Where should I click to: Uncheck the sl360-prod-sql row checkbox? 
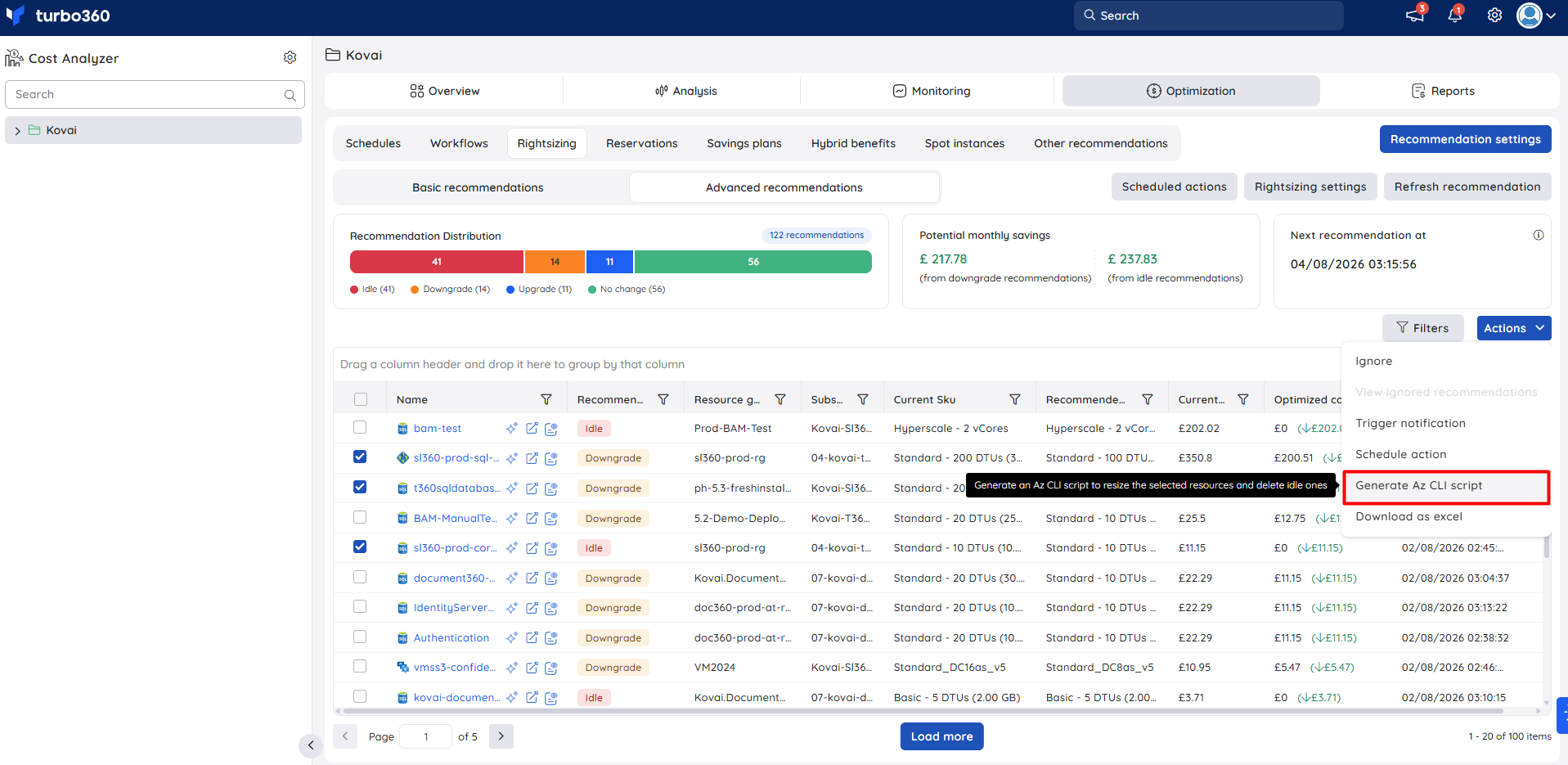pos(360,457)
